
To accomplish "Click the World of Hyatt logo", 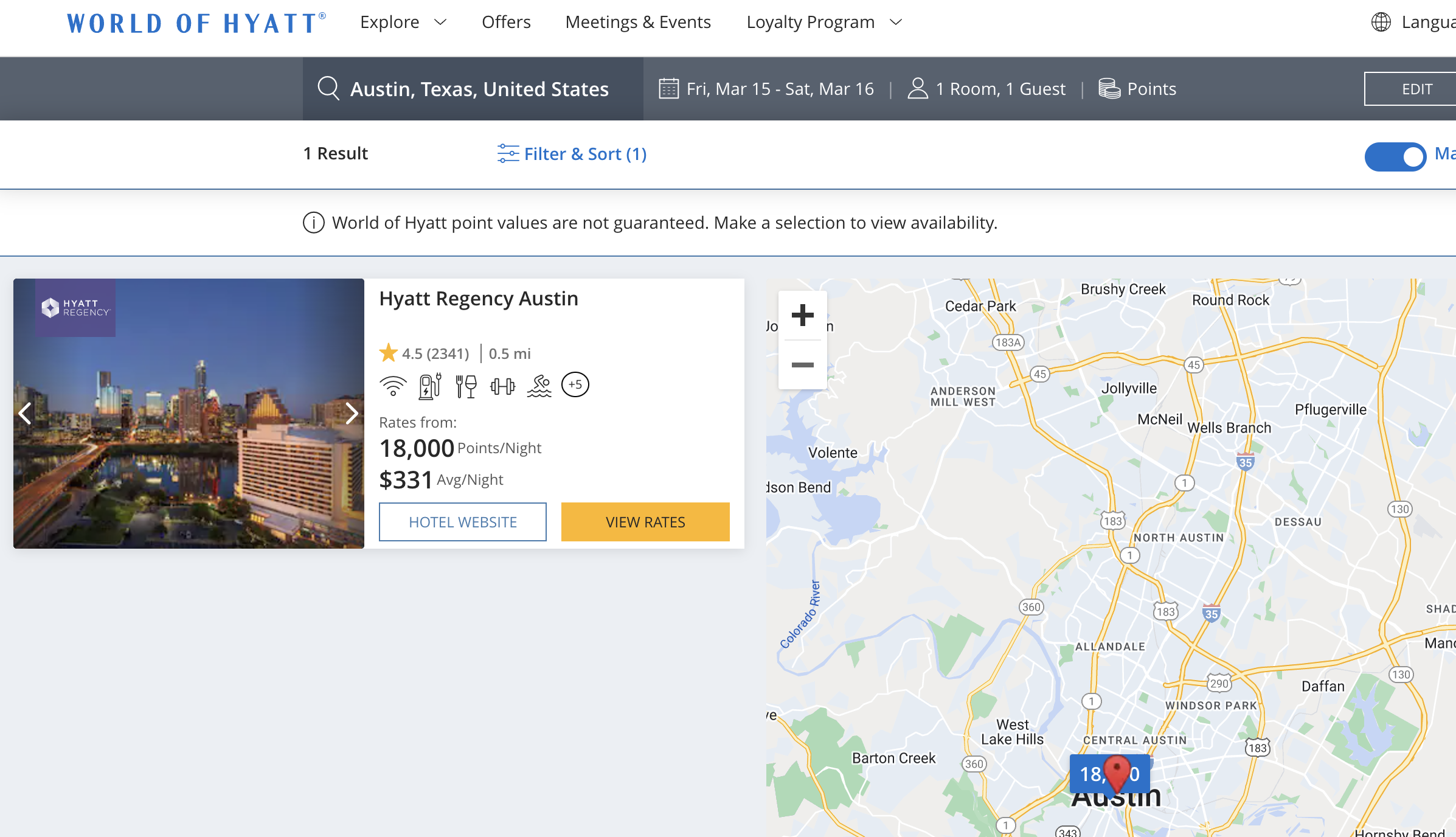I will [196, 23].
